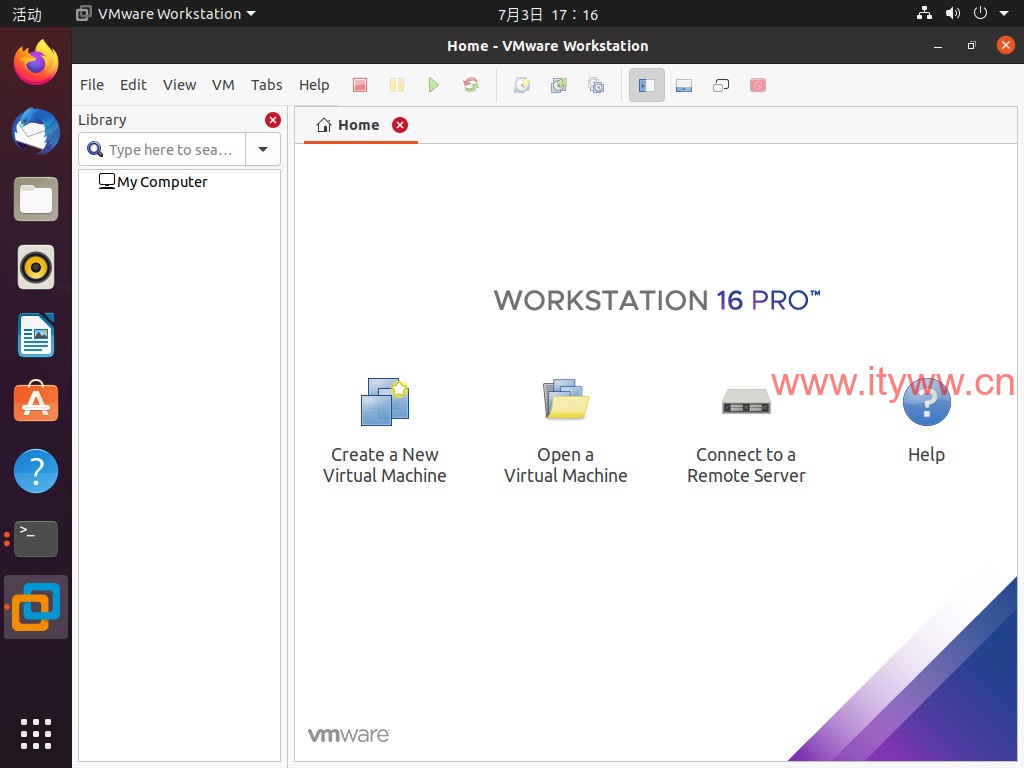
Task: Open the View menu
Action: 180,85
